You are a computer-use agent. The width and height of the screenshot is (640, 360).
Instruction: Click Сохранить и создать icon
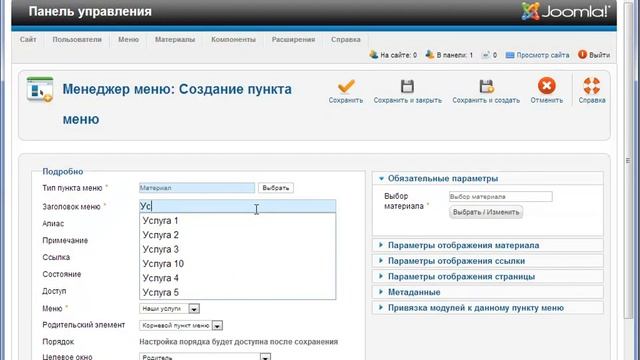tap(486, 87)
